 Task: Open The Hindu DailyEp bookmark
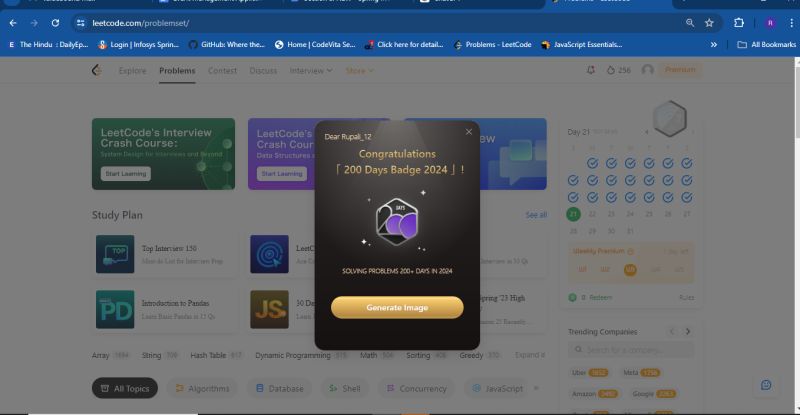(x=48, y=44)
